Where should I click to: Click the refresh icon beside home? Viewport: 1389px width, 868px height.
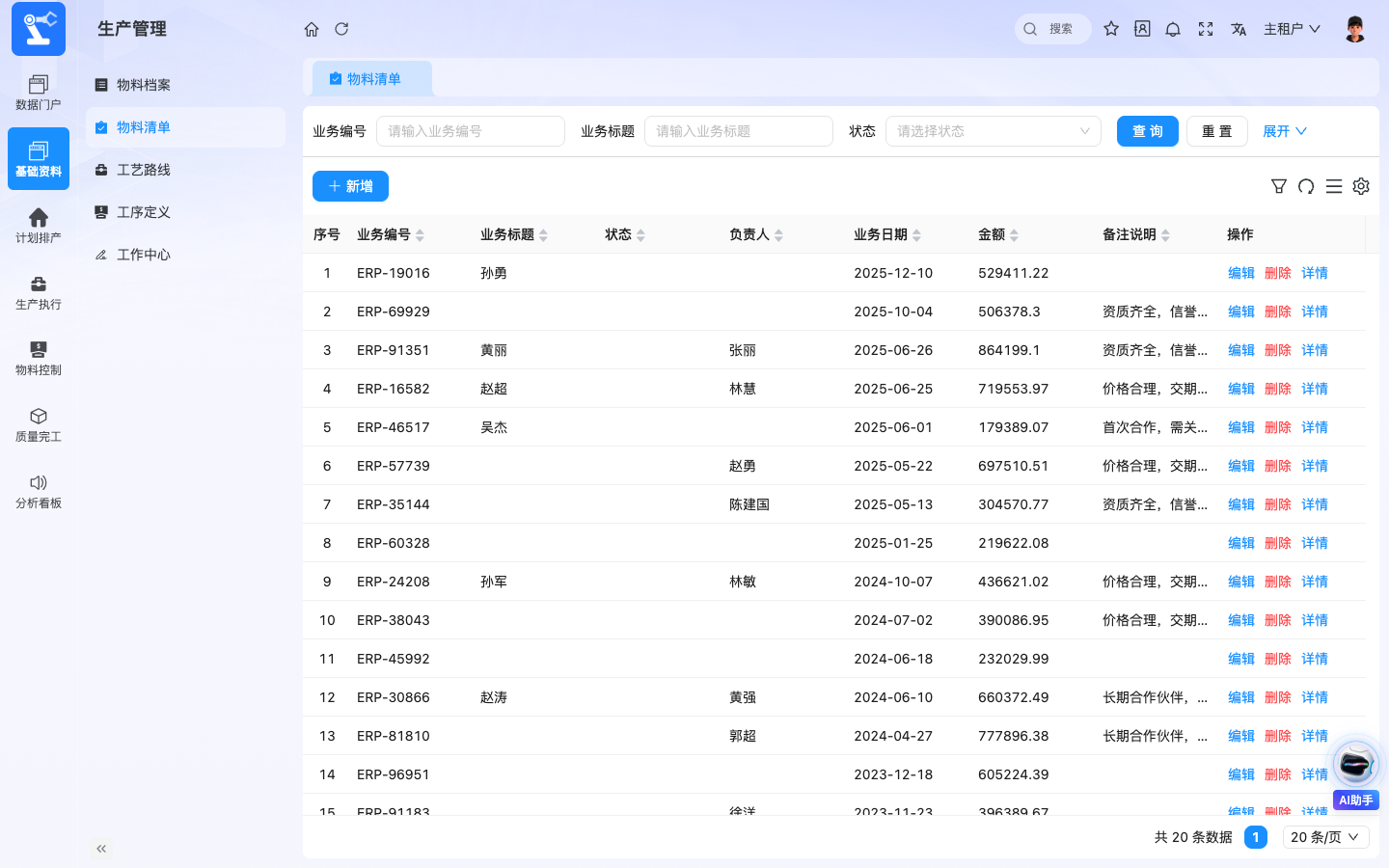(x=341, y=29)
